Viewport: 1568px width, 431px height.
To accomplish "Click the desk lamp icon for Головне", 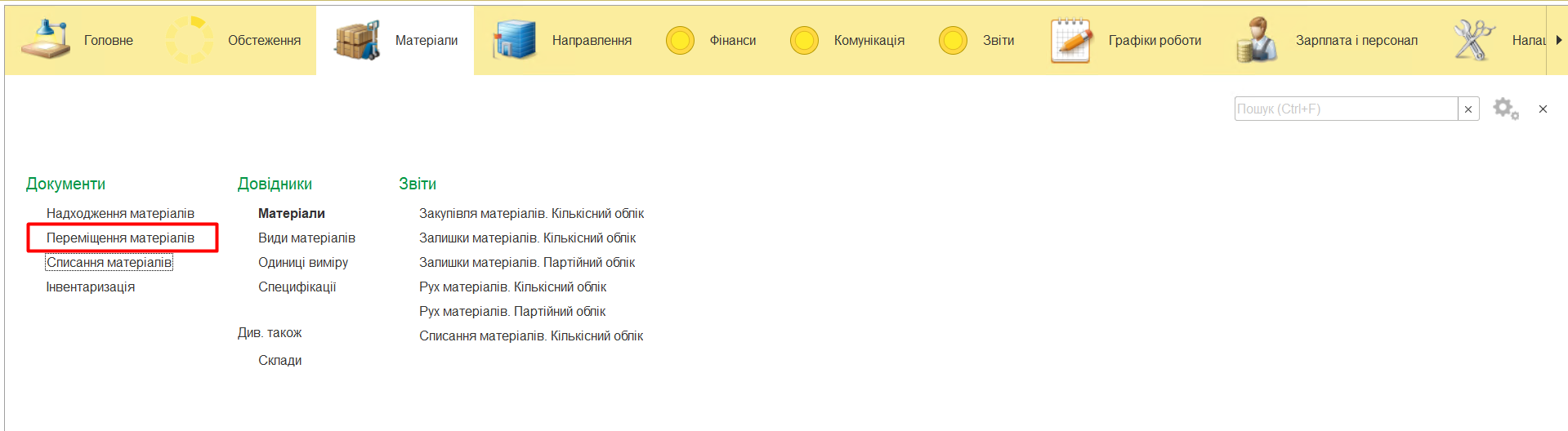I will click(x=45, y=40).
